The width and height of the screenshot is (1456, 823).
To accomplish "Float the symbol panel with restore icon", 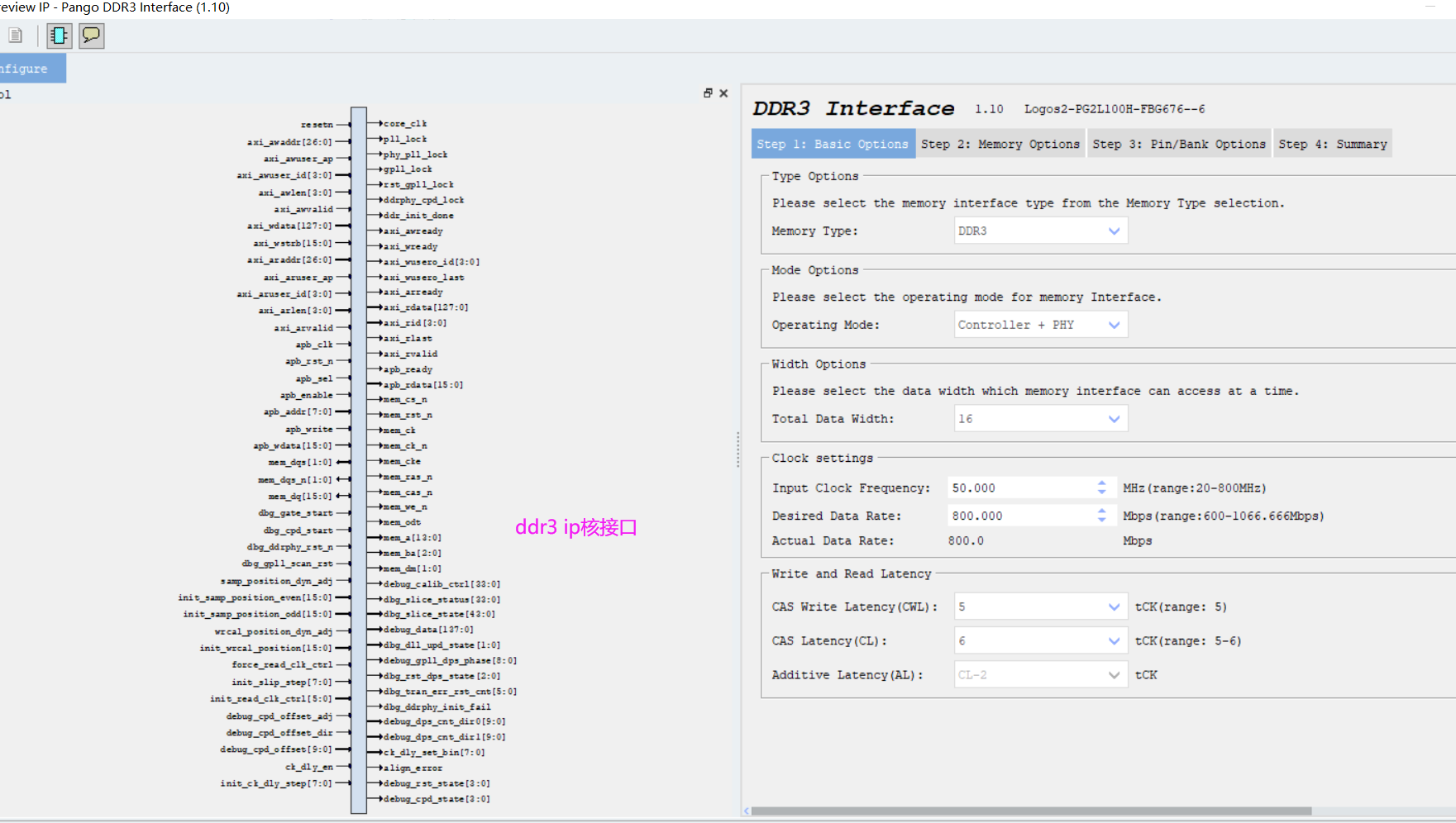I will 708,93.
